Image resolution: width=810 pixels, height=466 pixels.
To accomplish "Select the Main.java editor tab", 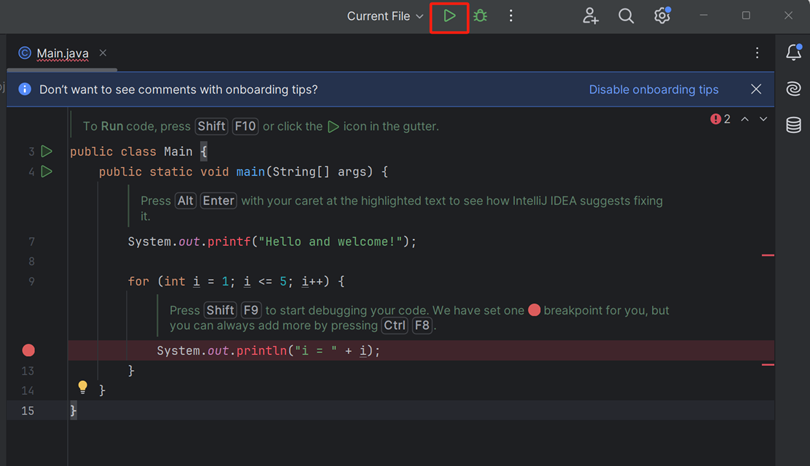I will (62, 53).
